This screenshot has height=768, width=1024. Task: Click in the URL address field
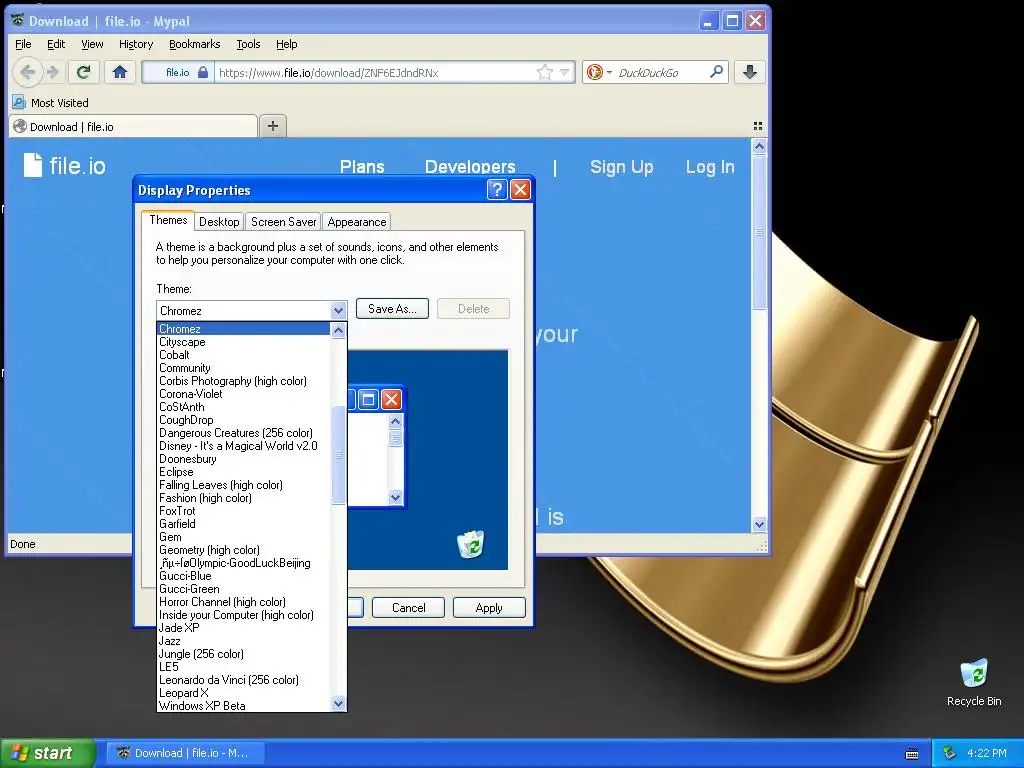(376, 72)
